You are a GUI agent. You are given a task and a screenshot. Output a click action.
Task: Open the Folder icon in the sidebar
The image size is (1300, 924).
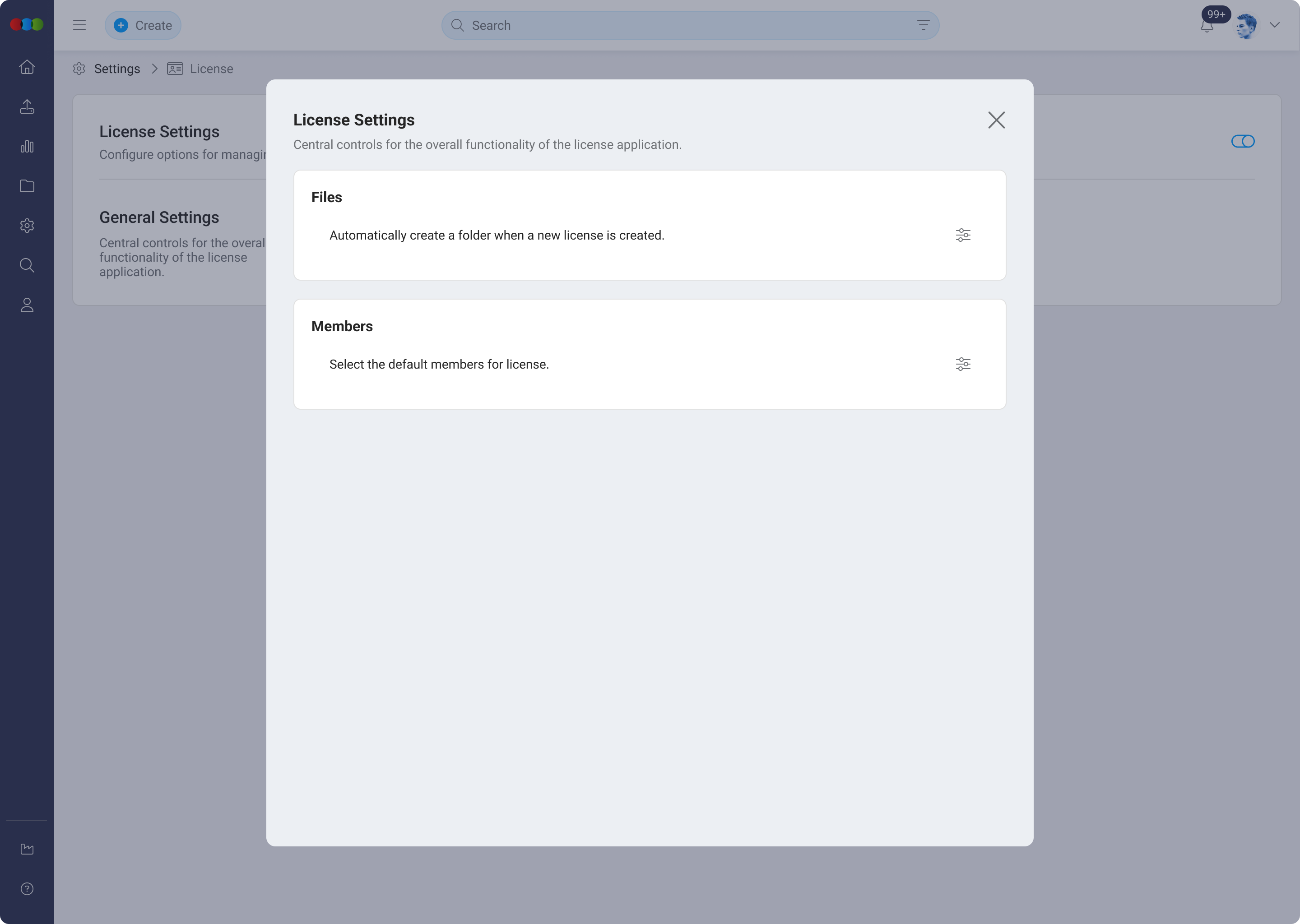click(27, 186)
